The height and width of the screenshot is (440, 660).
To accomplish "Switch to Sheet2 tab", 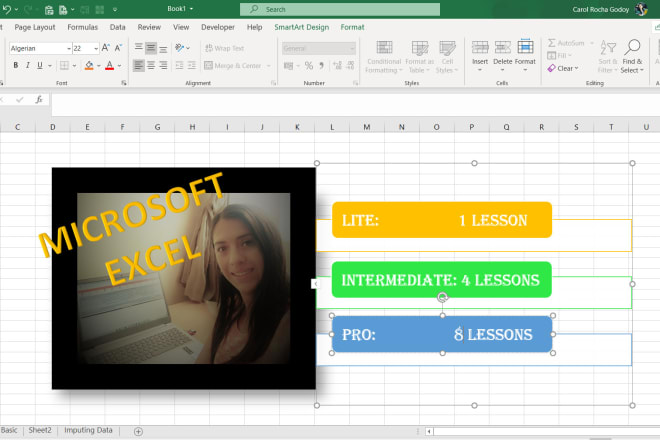I will click(40, 430).
